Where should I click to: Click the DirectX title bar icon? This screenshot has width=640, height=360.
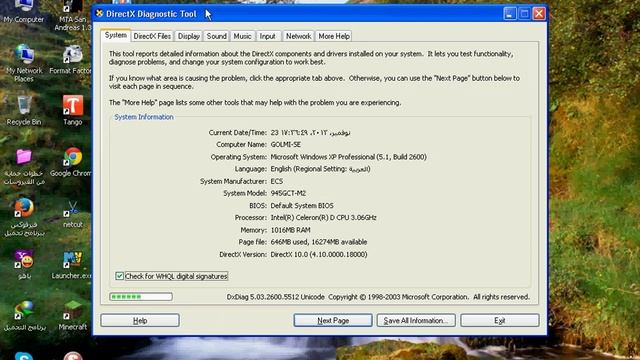(99, 13)
